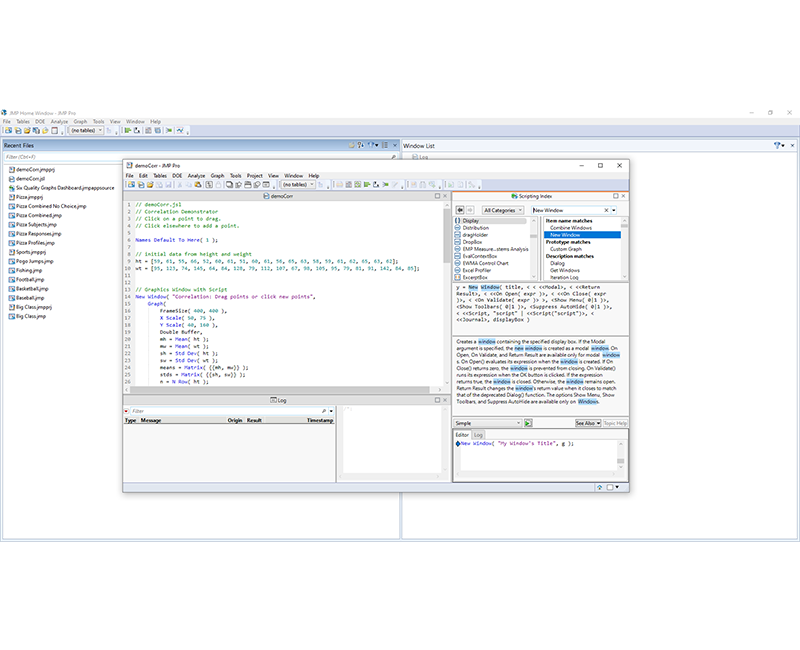
Task: Click the filter icon in the Window List panel
Action: pos(777,145)
